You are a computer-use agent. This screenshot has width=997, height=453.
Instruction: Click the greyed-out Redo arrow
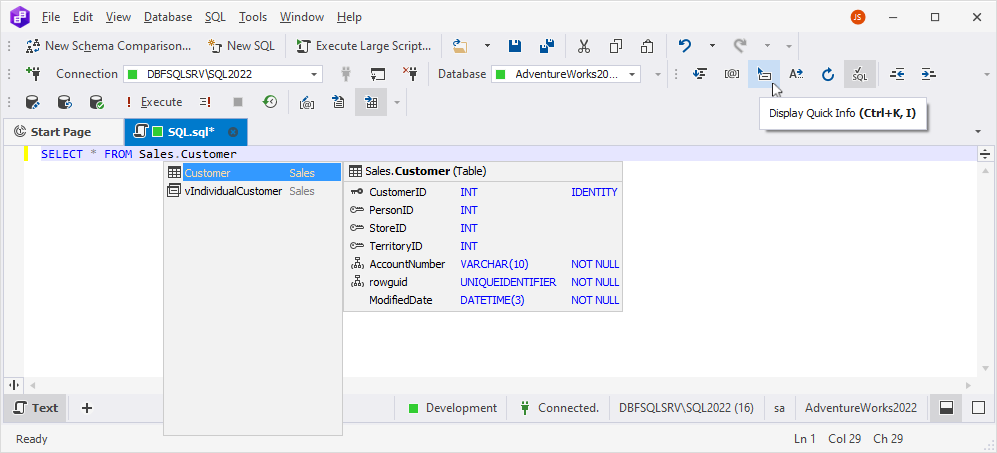(739, 46)
